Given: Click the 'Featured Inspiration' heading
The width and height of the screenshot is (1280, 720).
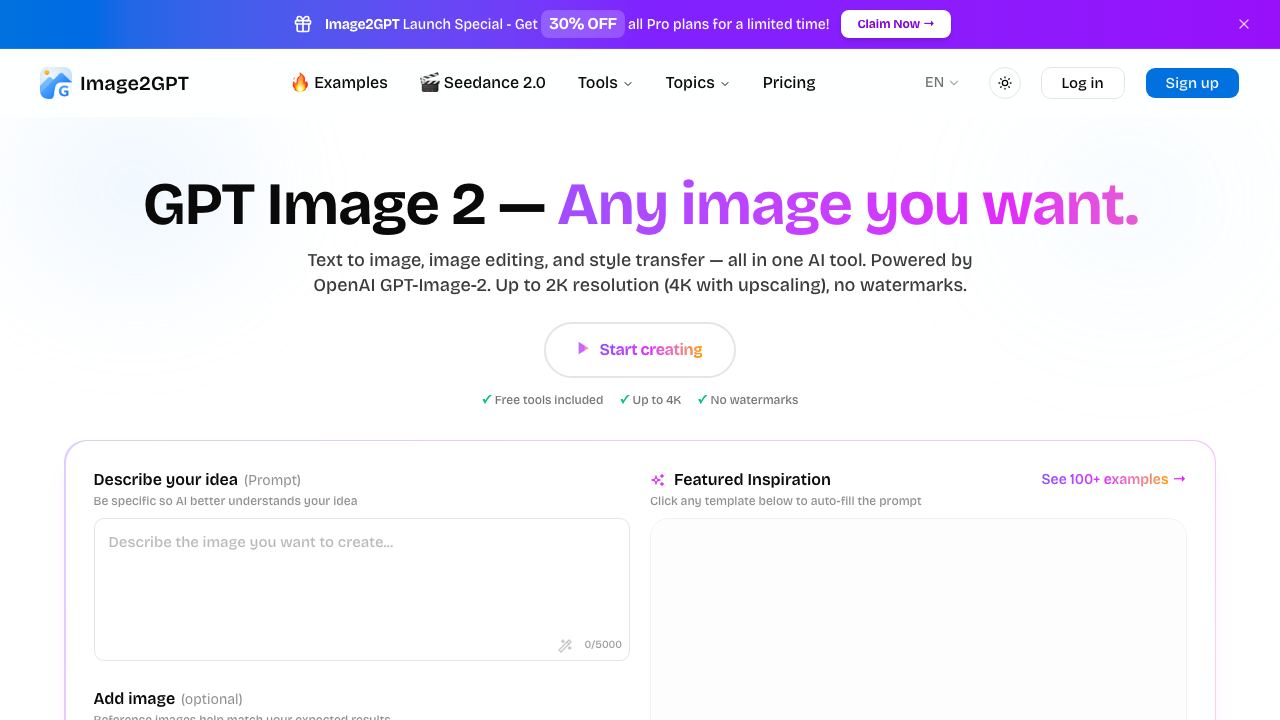Looking at the screenshot, I should [752, 479].
